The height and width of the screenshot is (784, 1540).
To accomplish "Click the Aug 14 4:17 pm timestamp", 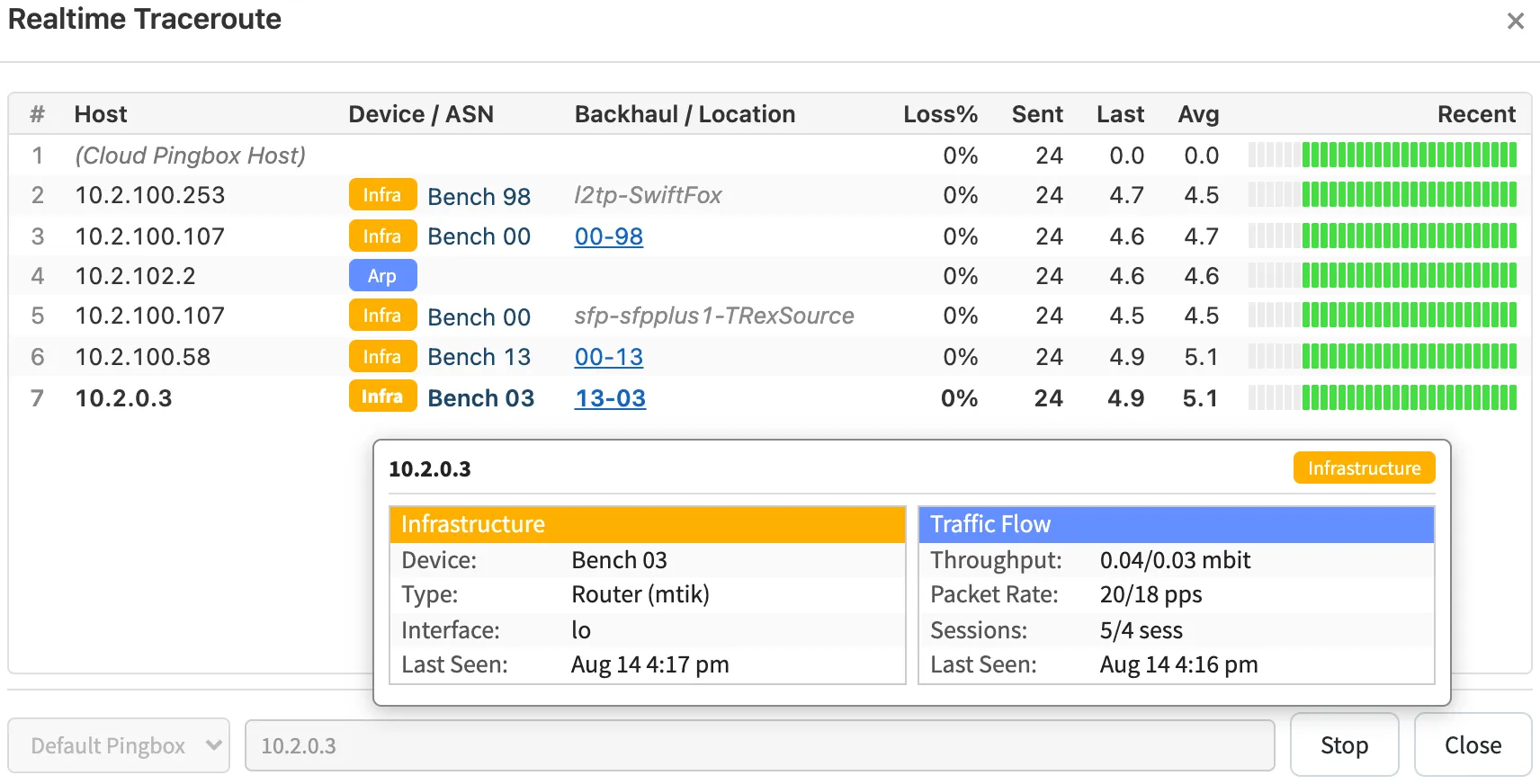I will 650,664.
